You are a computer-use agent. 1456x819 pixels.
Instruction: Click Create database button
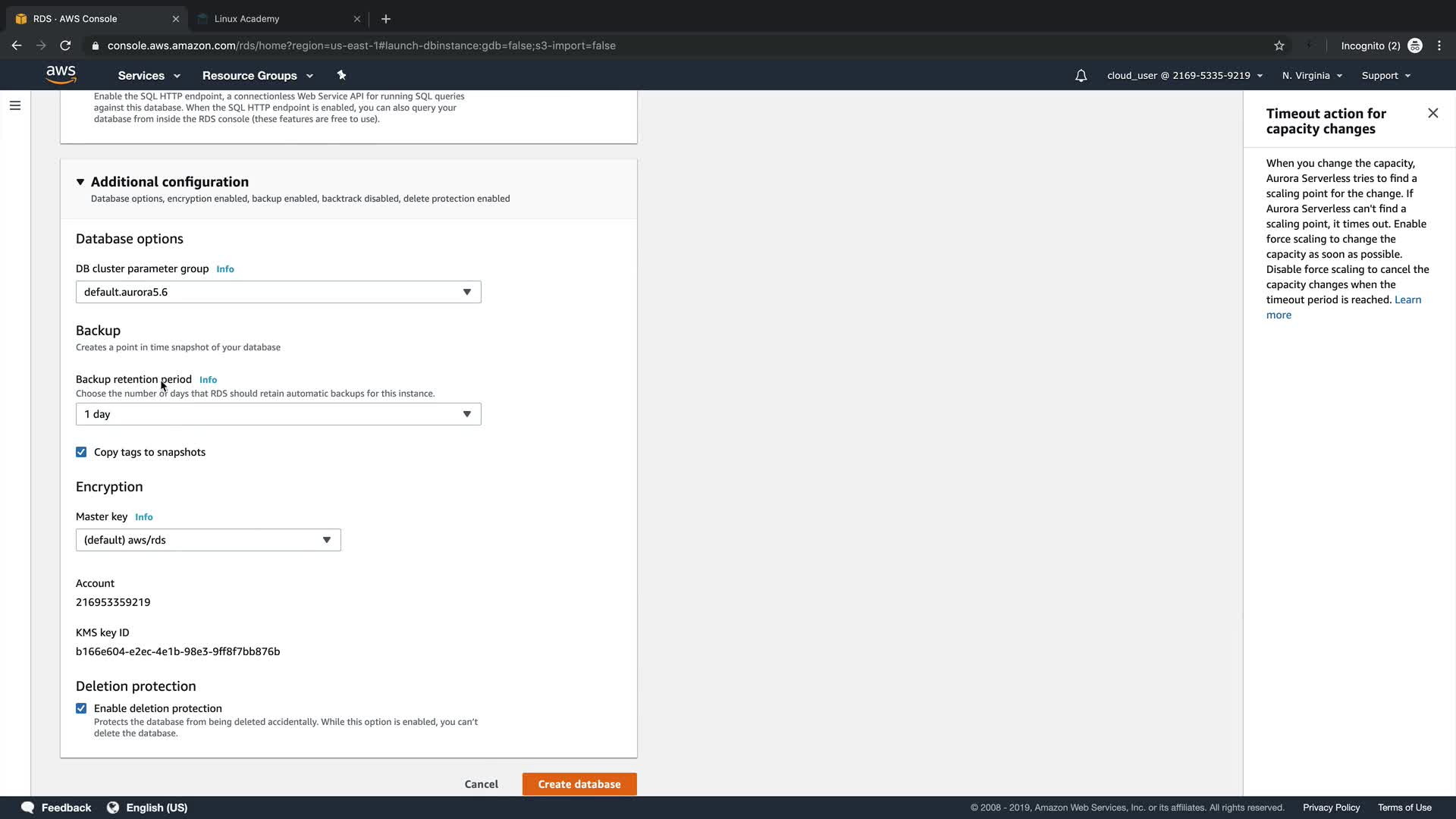pos(579,784)
